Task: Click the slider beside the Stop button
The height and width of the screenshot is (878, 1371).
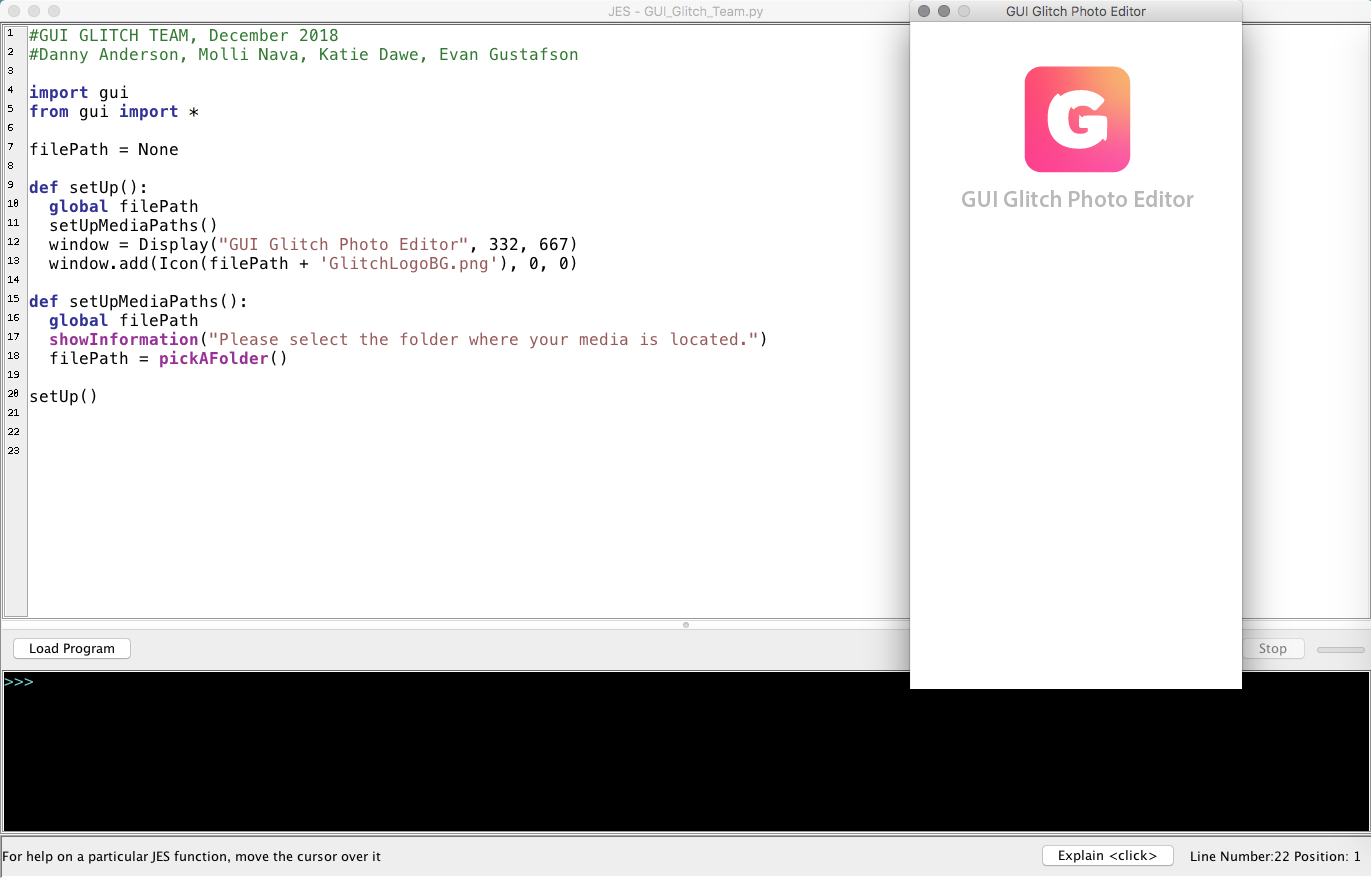Action: pos(1340,650)
